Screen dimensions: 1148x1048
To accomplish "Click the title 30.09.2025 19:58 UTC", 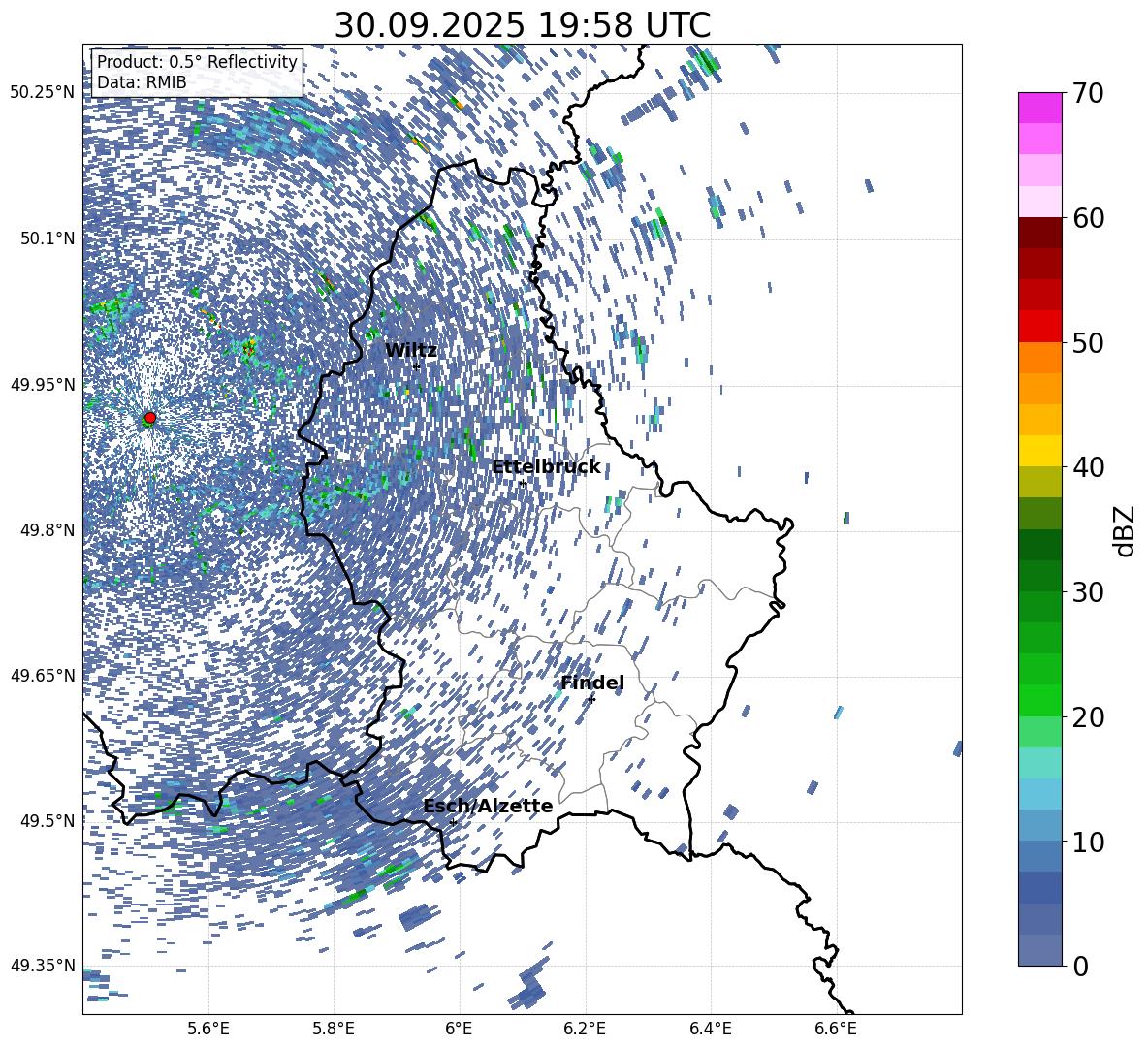I will [522, 25].
